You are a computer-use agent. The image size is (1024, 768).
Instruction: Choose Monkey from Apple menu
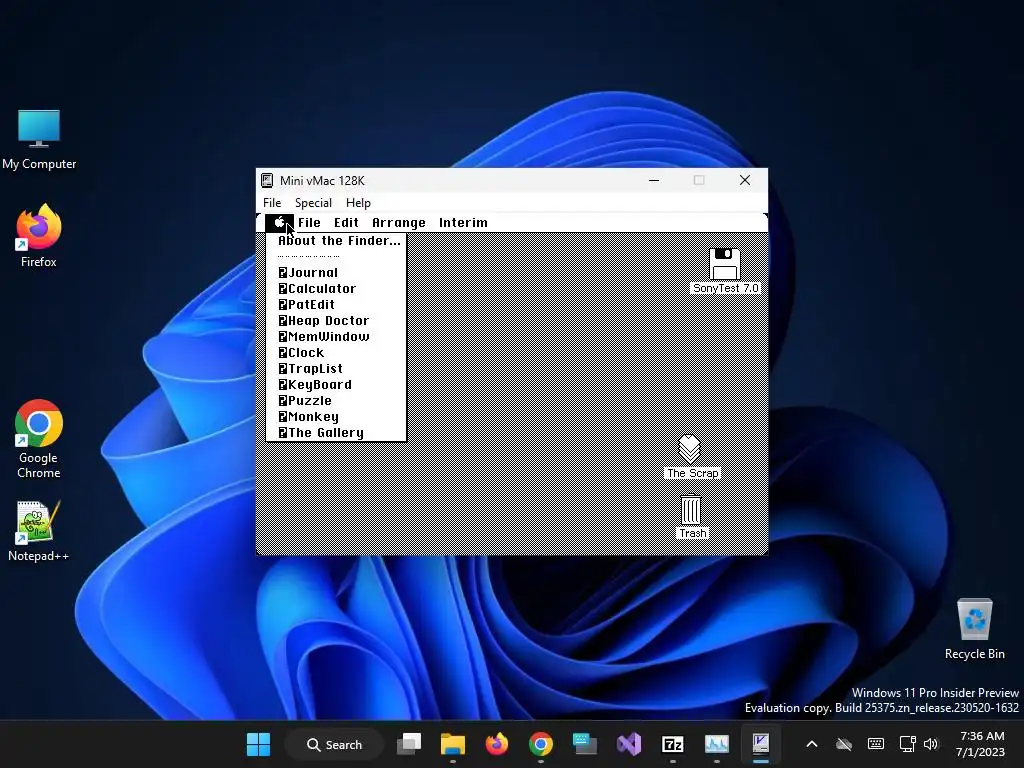336,417
